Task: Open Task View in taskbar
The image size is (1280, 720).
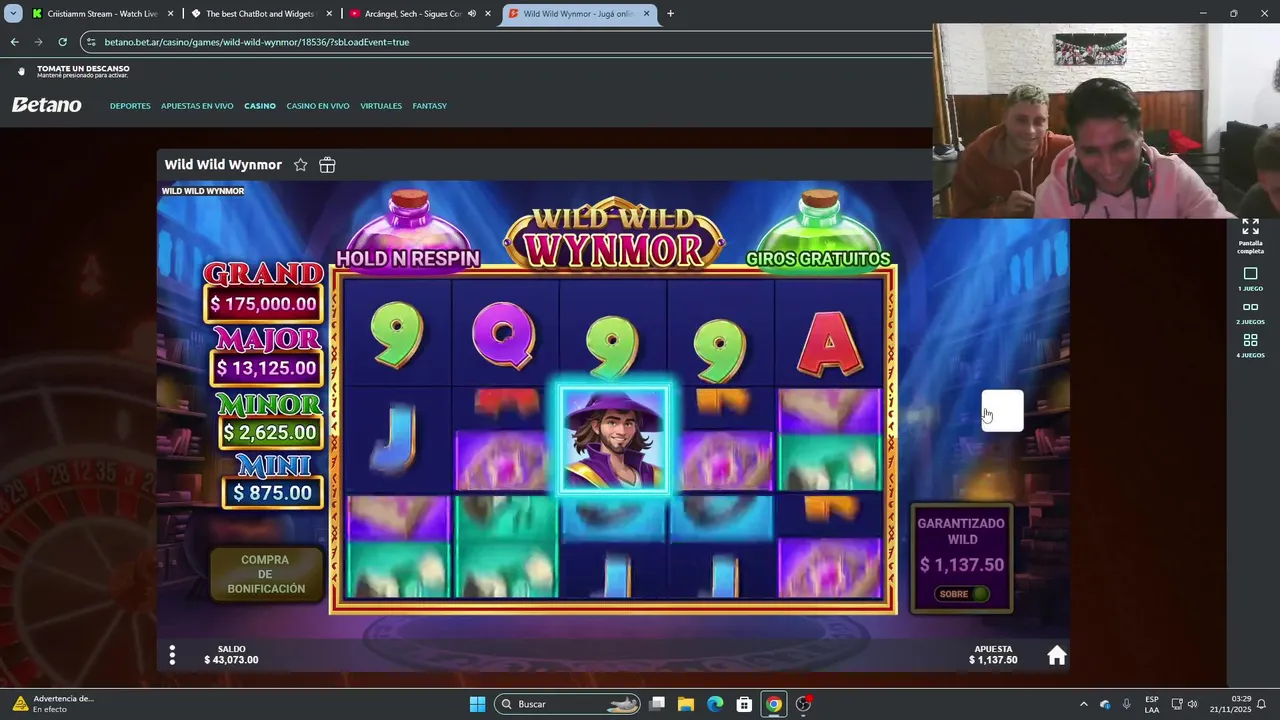Action: (x=657, y=704)
